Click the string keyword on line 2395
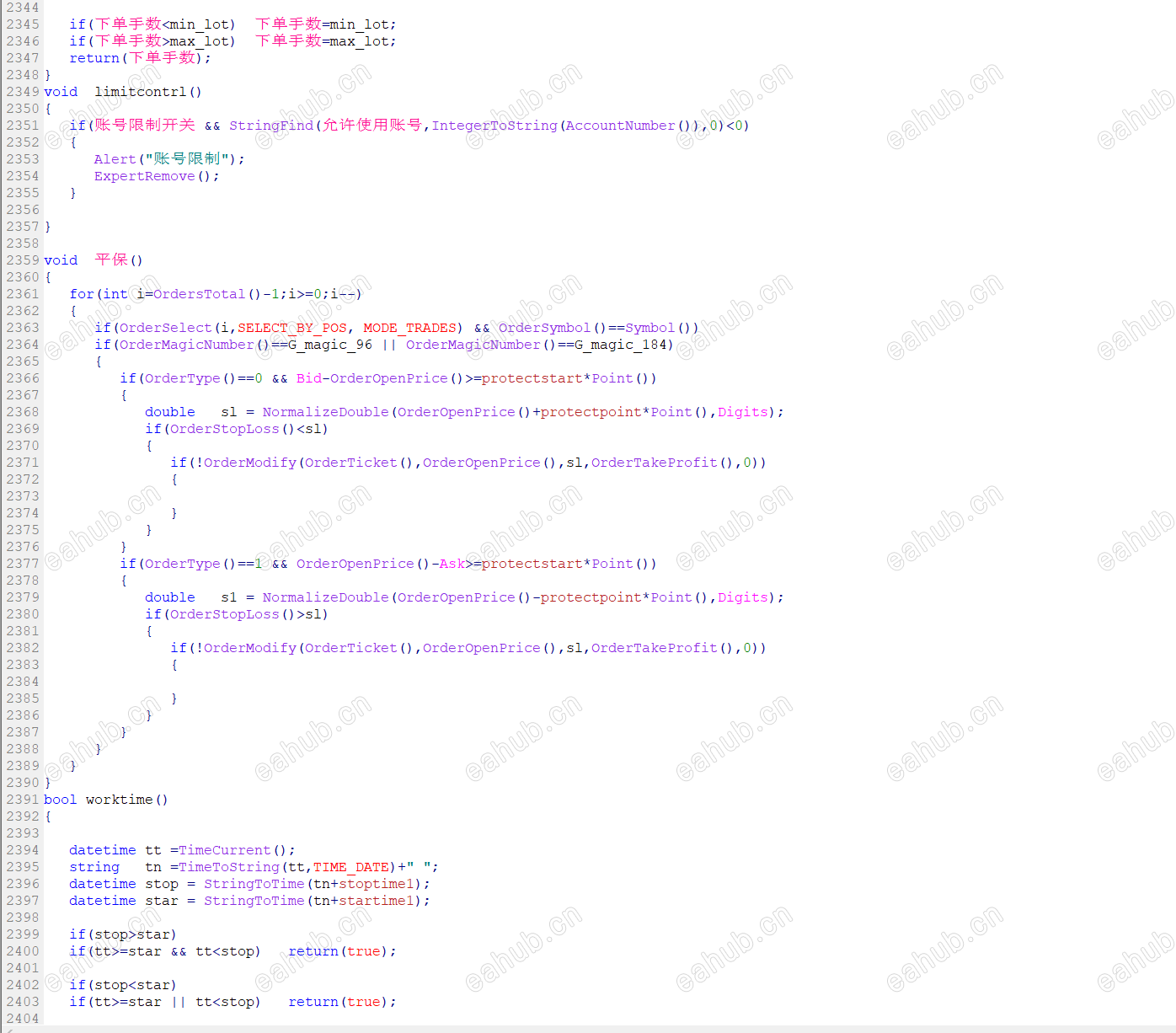The height and width of the screenshot is (1033, 1176). 94,867
